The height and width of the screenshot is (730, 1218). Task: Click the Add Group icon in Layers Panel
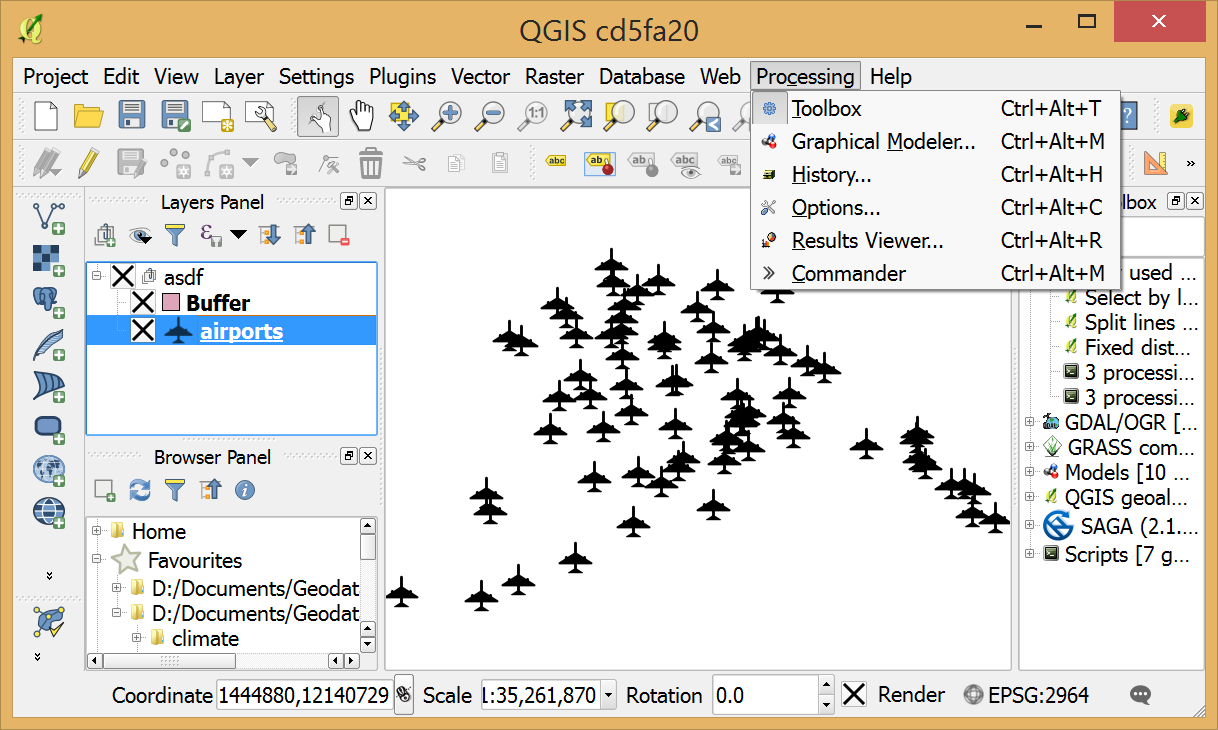point(105,235)
